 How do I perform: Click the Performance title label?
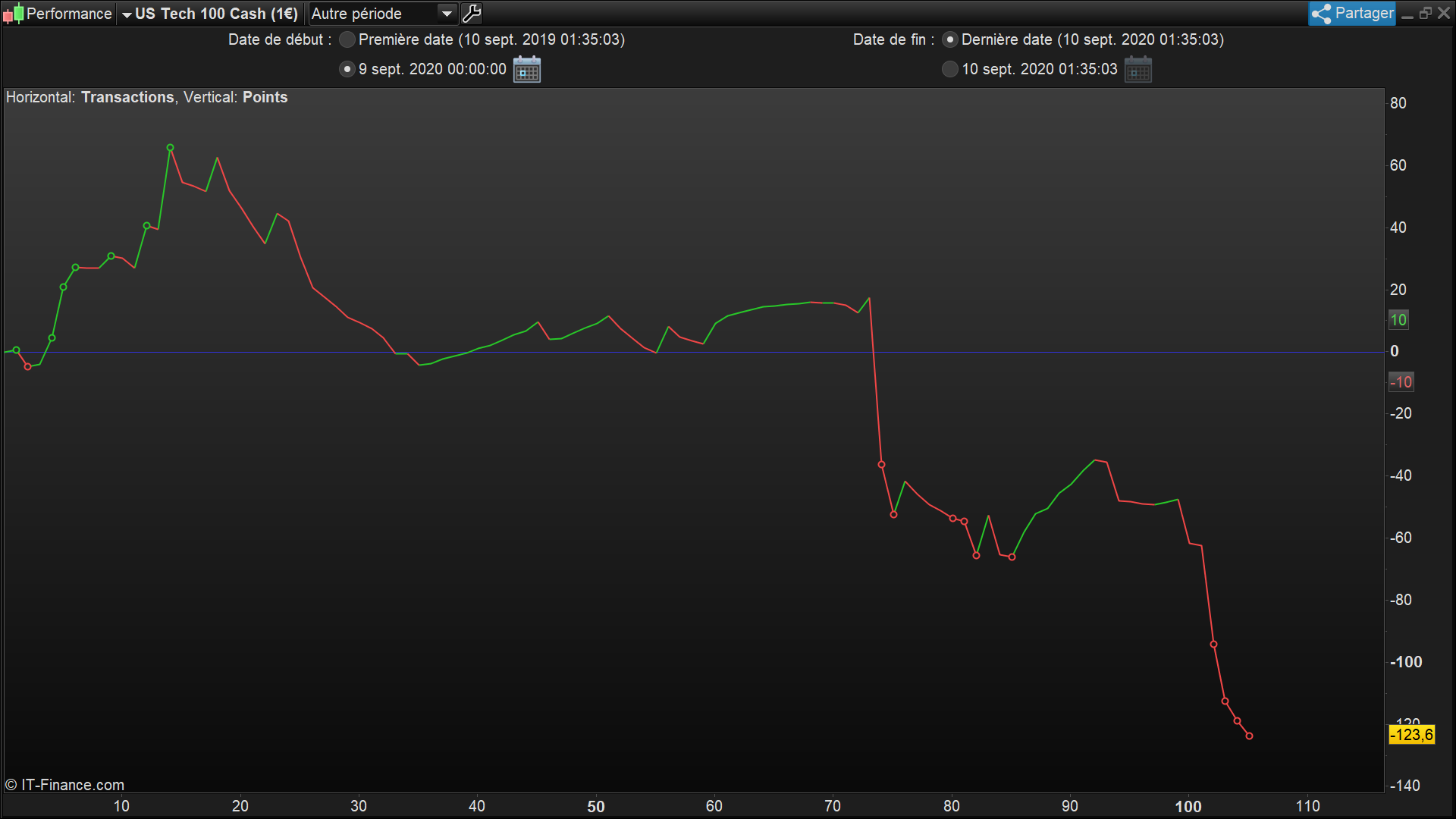pos(69,14)
